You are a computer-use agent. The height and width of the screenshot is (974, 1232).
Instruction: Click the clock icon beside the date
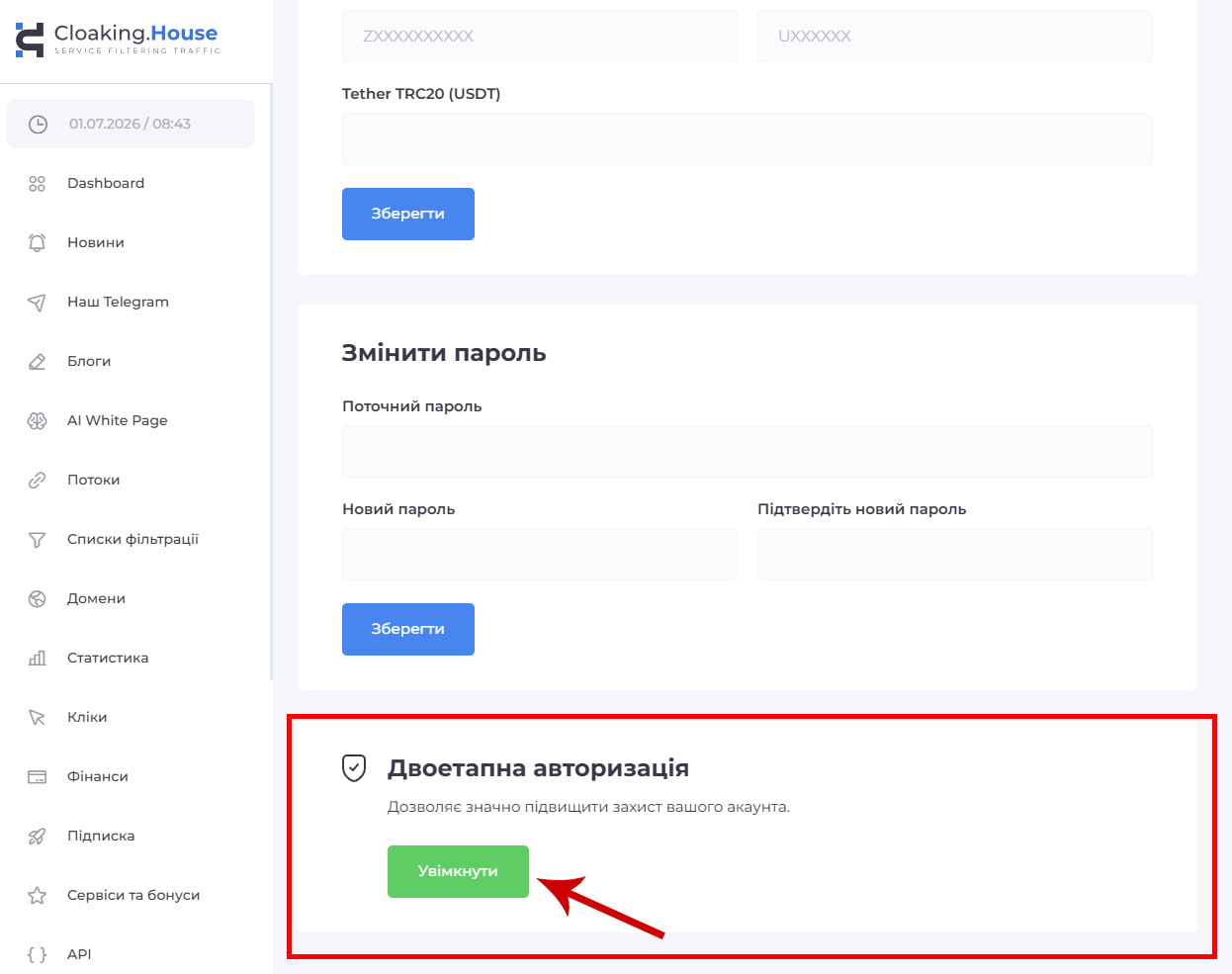pyautogui.click(x=38, y=124)
